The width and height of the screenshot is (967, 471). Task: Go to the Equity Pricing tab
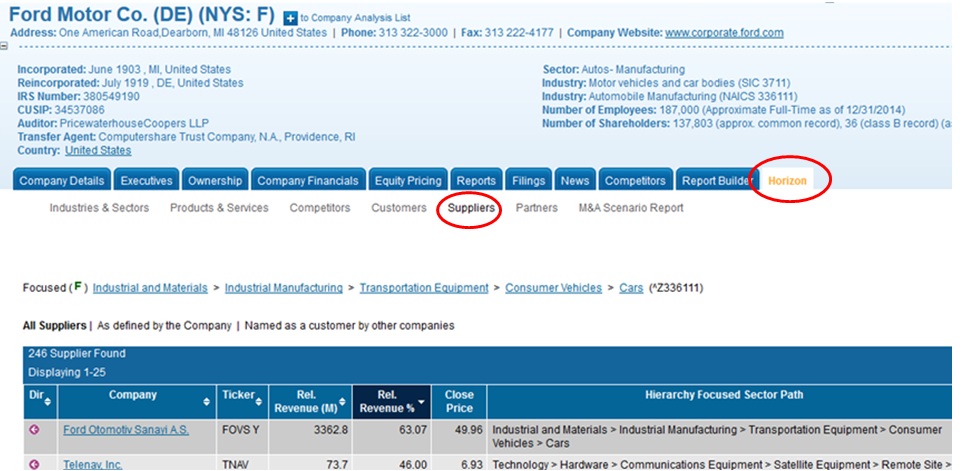point(408,181)
